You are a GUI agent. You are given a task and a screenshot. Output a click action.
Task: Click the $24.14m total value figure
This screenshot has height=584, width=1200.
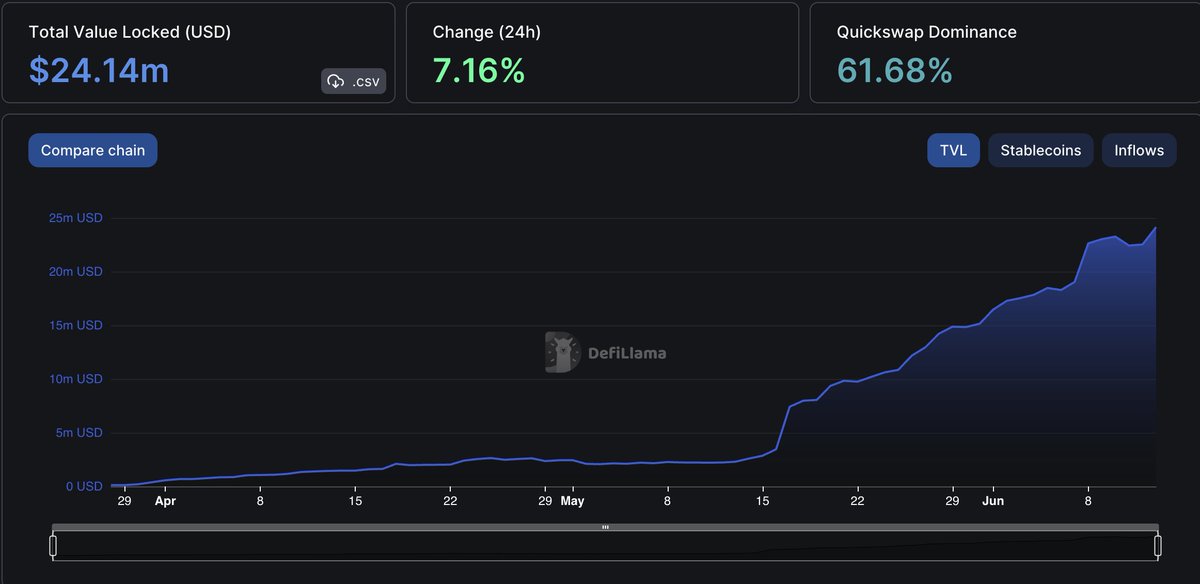click(x=98, y=70)
